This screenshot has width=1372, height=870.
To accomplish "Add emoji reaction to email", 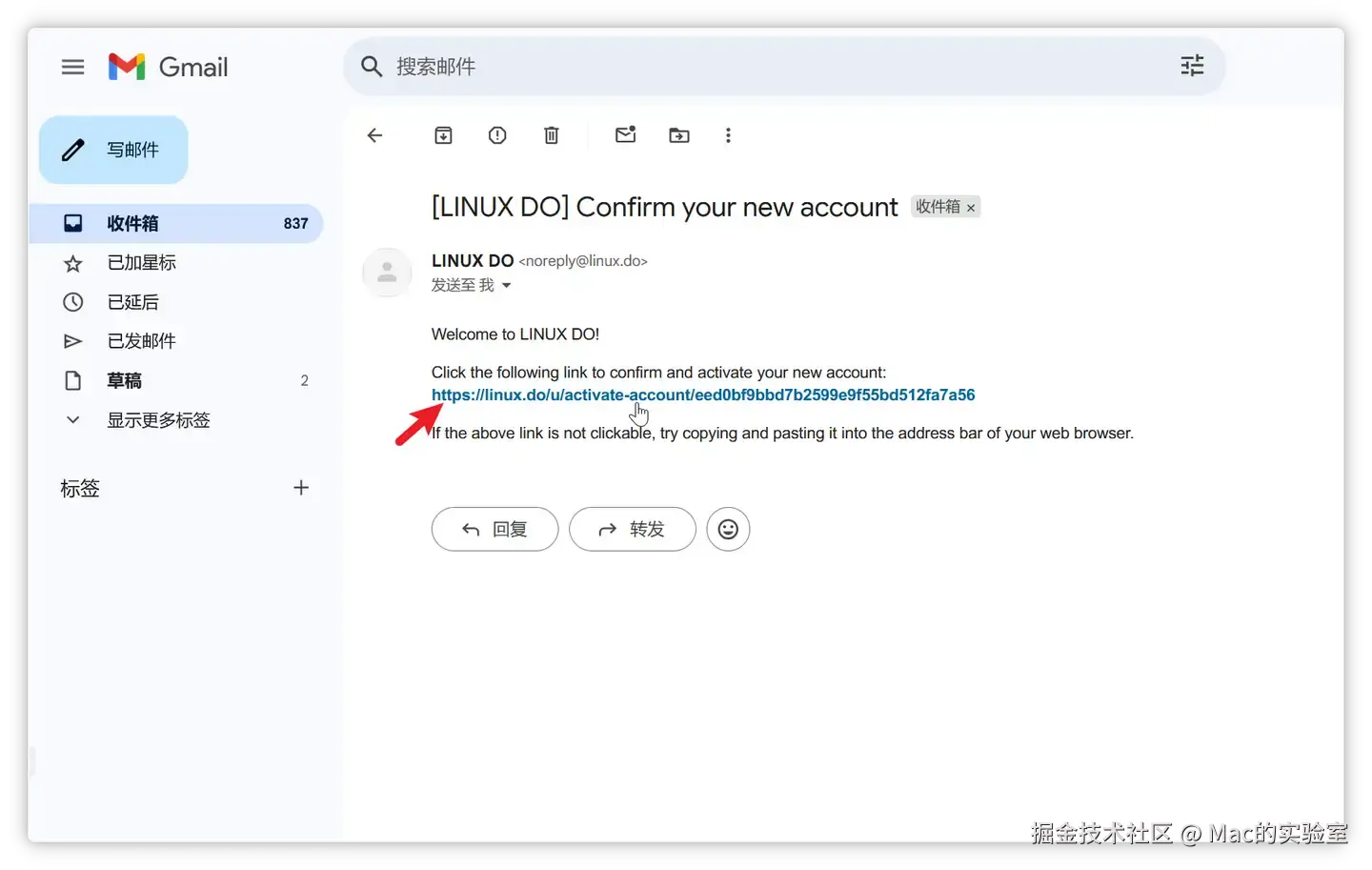I will pyautogui.click(x=728, y=529).
